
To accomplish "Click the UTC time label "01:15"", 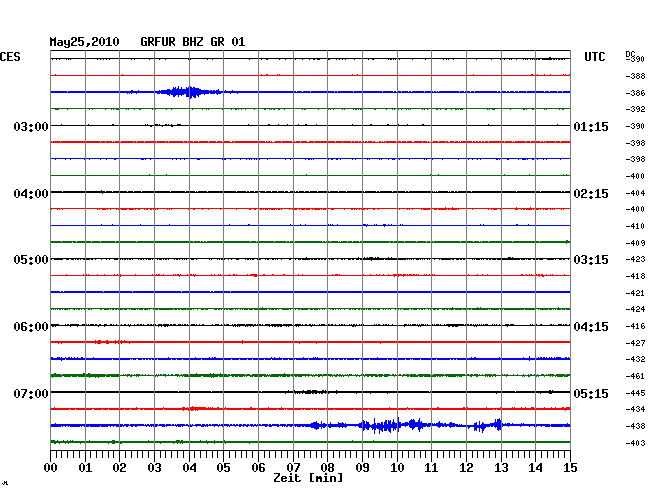I will pyautogui.click(x=591, y=126).
